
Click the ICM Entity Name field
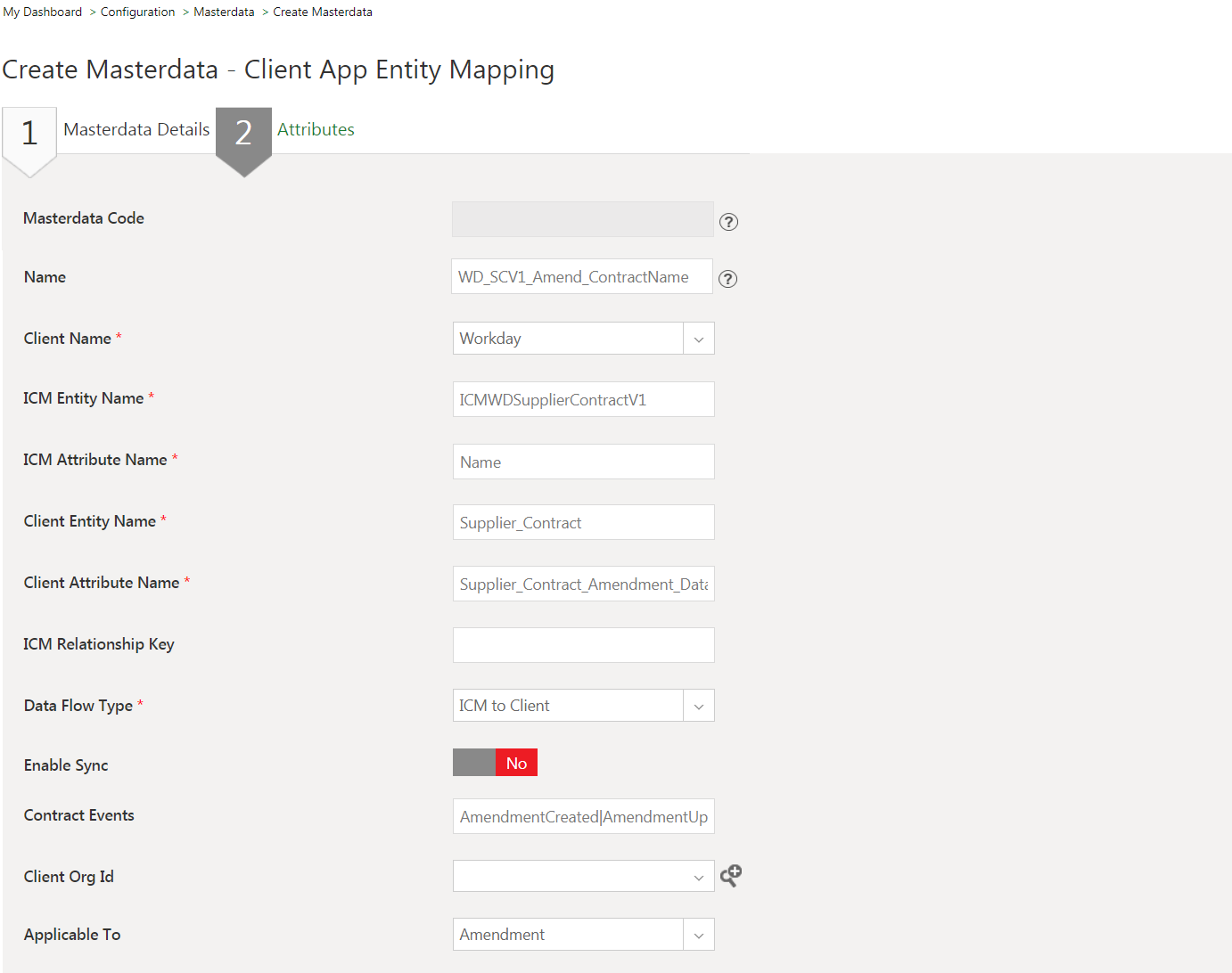point(583,399)
